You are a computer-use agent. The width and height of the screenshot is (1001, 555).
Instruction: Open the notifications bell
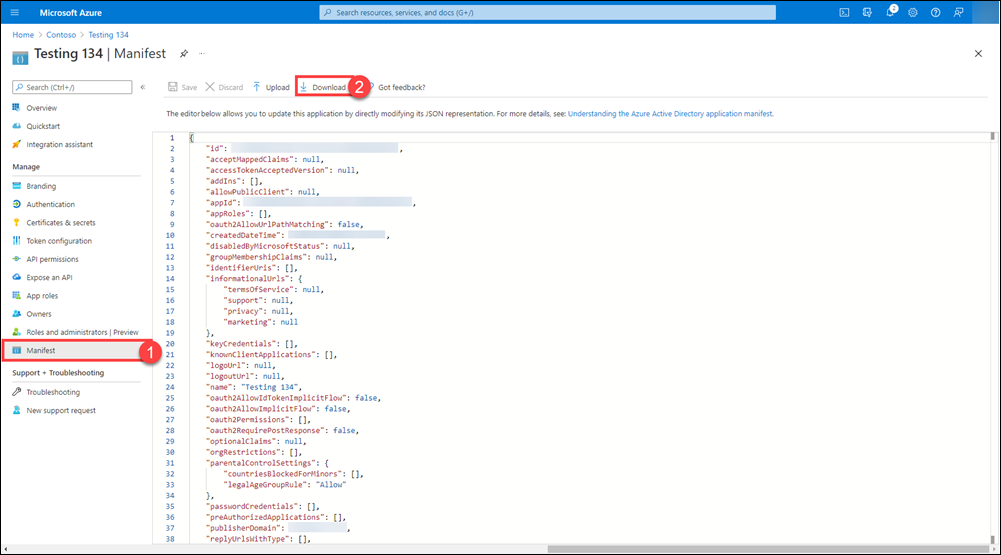point(888,12)
